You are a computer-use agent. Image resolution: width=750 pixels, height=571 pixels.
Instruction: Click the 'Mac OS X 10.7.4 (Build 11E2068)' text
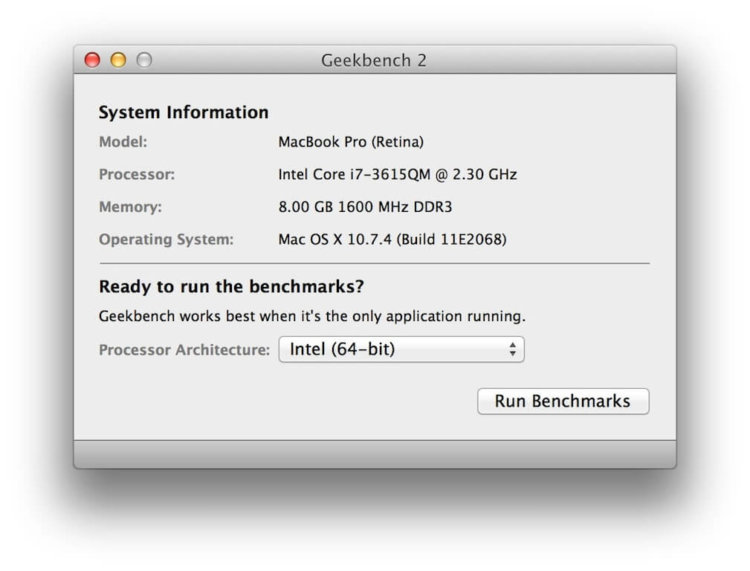pos(392,239)
